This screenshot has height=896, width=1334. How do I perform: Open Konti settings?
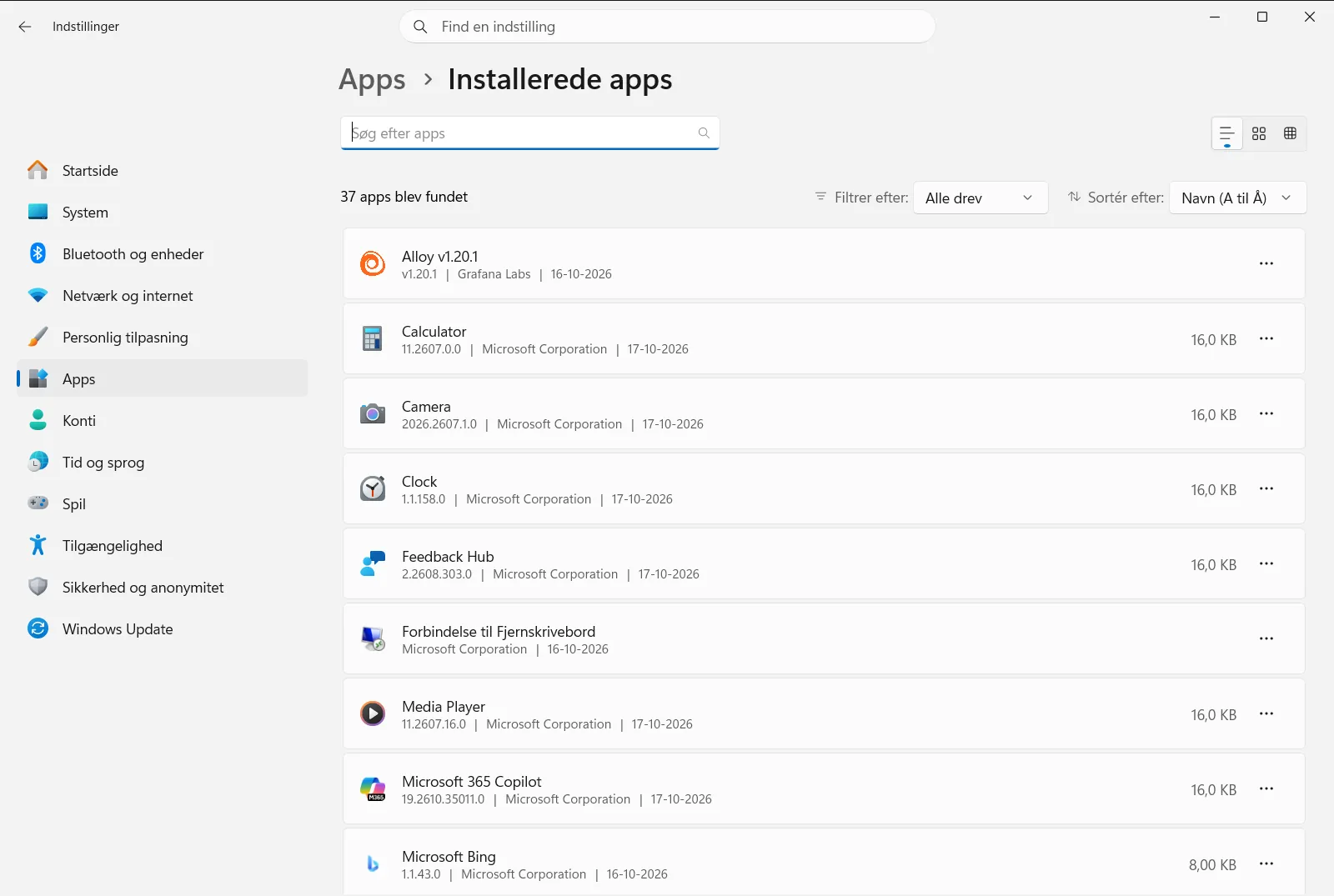pos(162,421)
